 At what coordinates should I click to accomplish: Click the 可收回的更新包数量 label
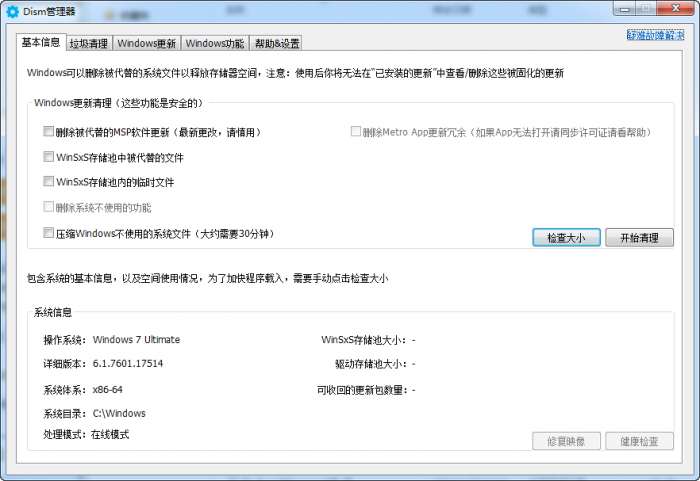362,390
